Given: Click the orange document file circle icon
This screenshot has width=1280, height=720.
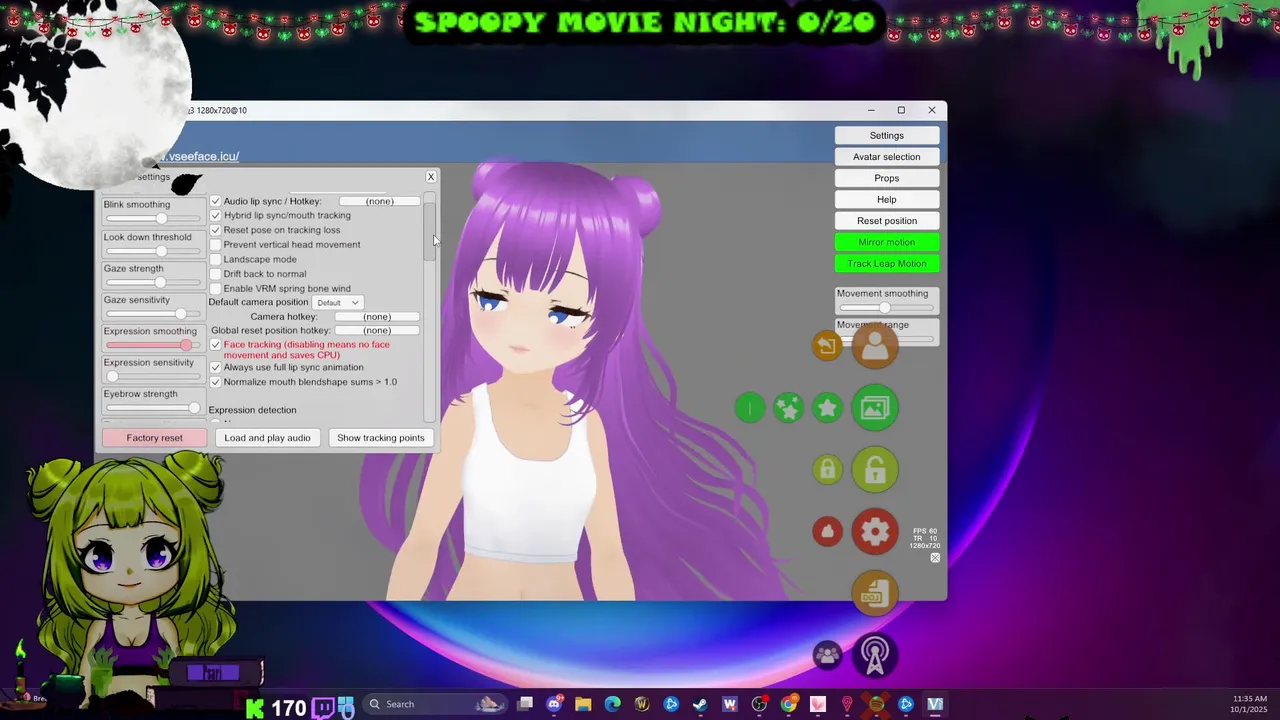Looking at the screenshot, I should (x=875, y=594).
